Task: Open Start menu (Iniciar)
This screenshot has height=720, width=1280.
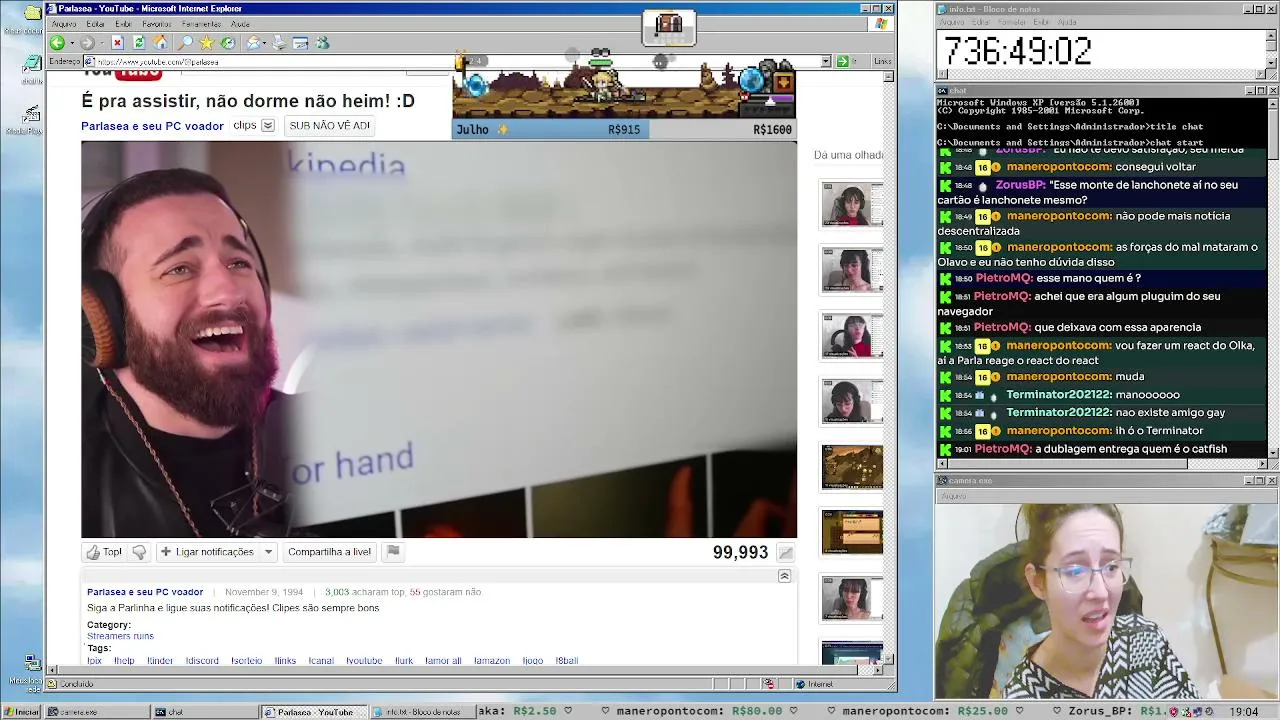Action: click(22, 712)
